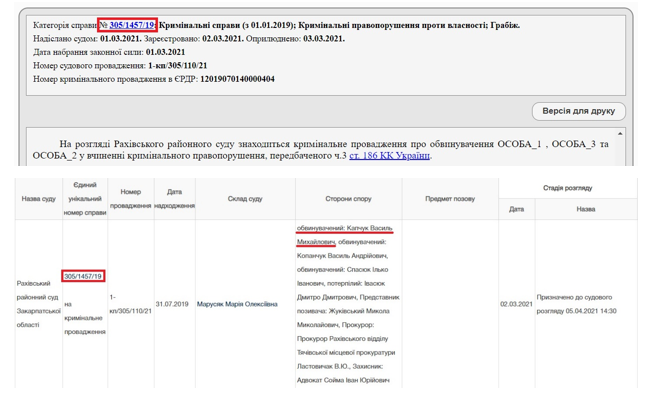Viewport: 657px width, 403px height.
Task: Click the Склад суду column header
Action: [x=244, y=199]
